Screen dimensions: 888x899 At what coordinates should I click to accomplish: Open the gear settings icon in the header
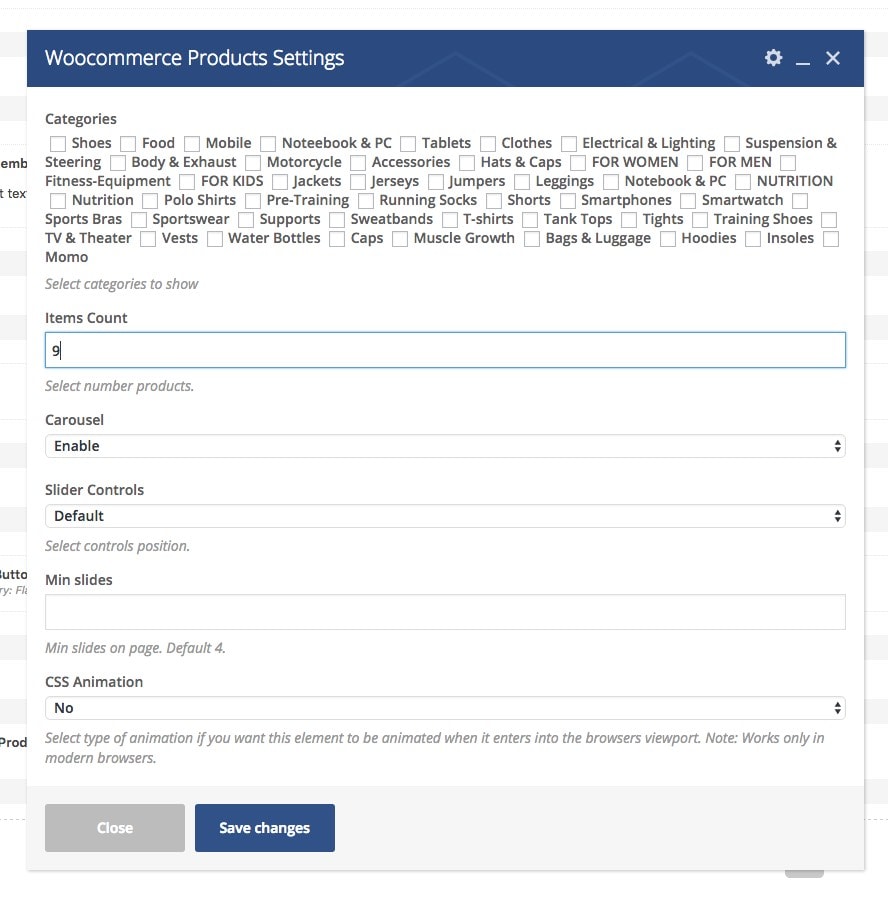tap(773, 57)
